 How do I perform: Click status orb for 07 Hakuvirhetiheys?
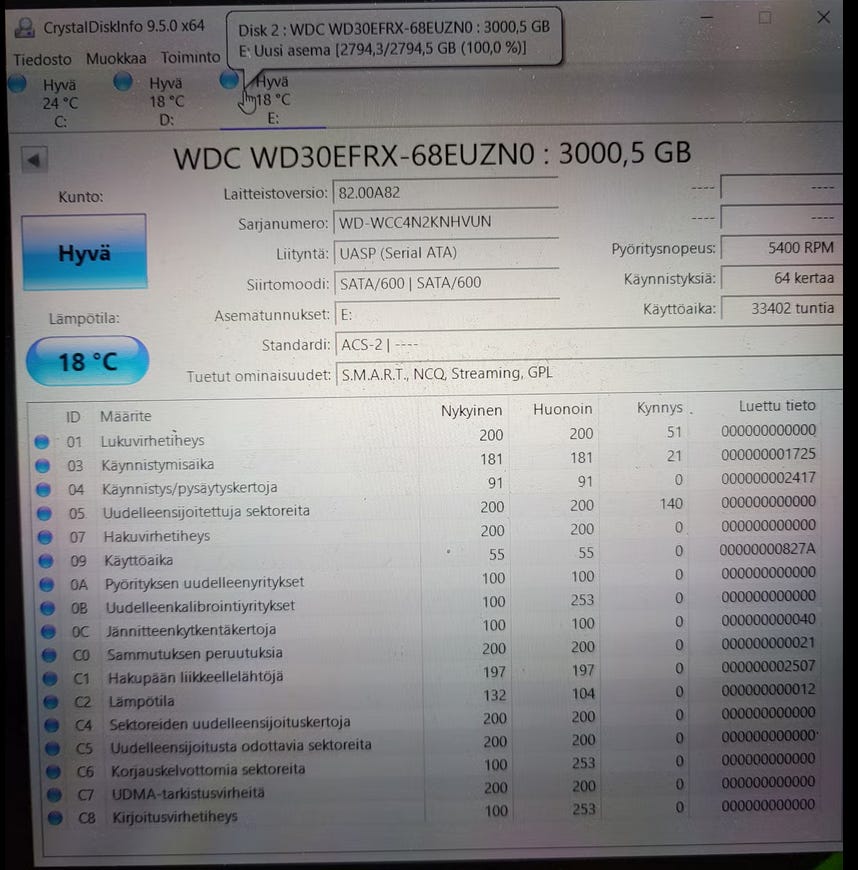[45, 537]
